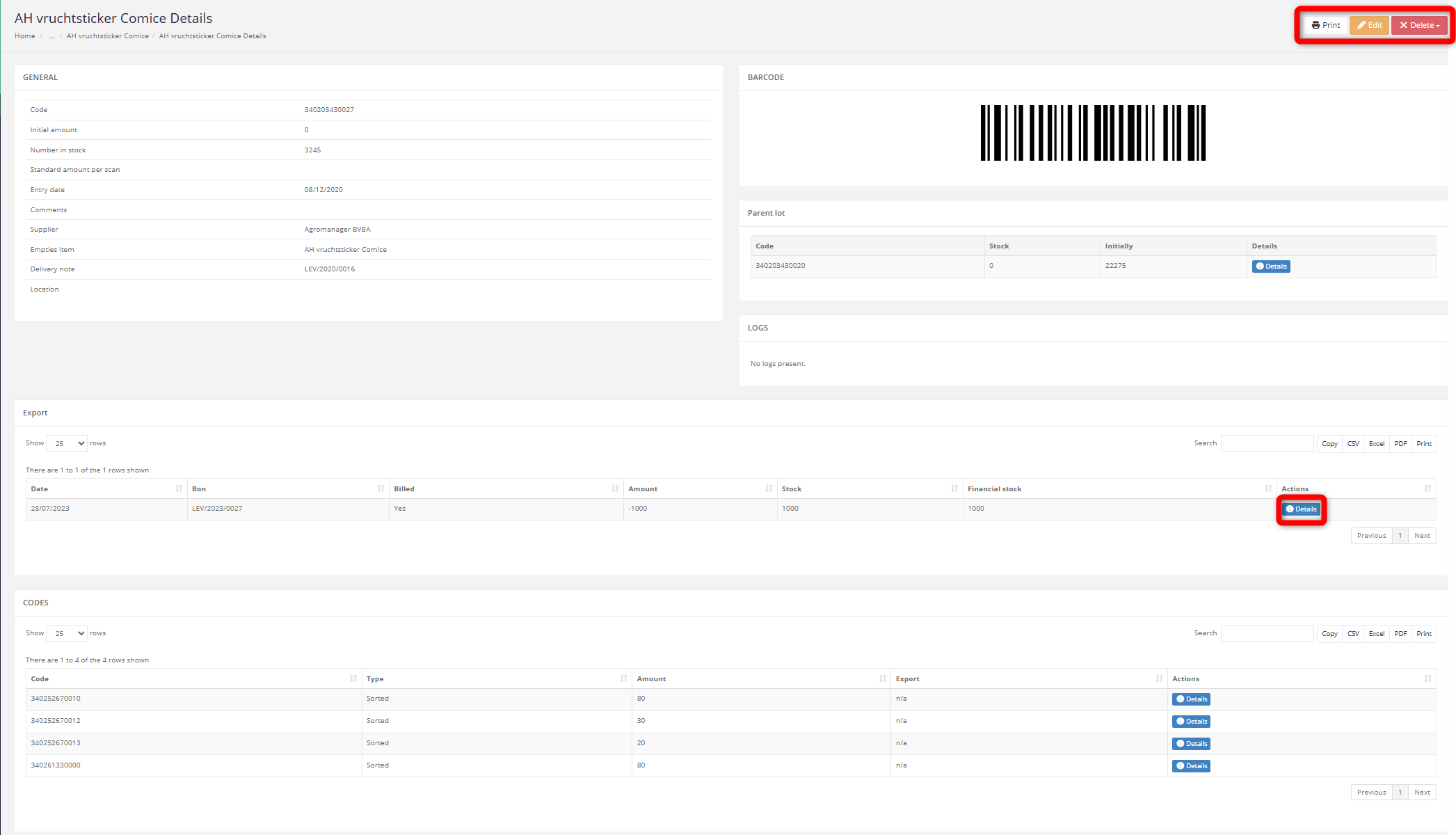Open Details for code 340252670010
Image resolution: width=1456 pixels, height=835 pixels.
coord(1192,699)
